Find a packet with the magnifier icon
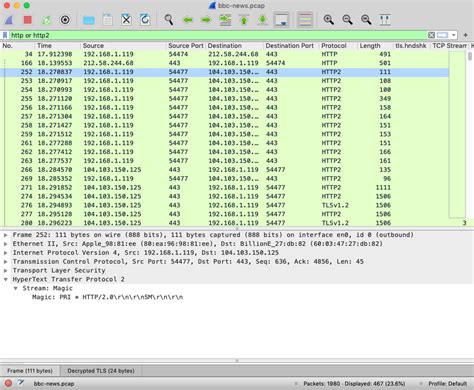The width and height of the screenshot is (474, 390). 169,20
